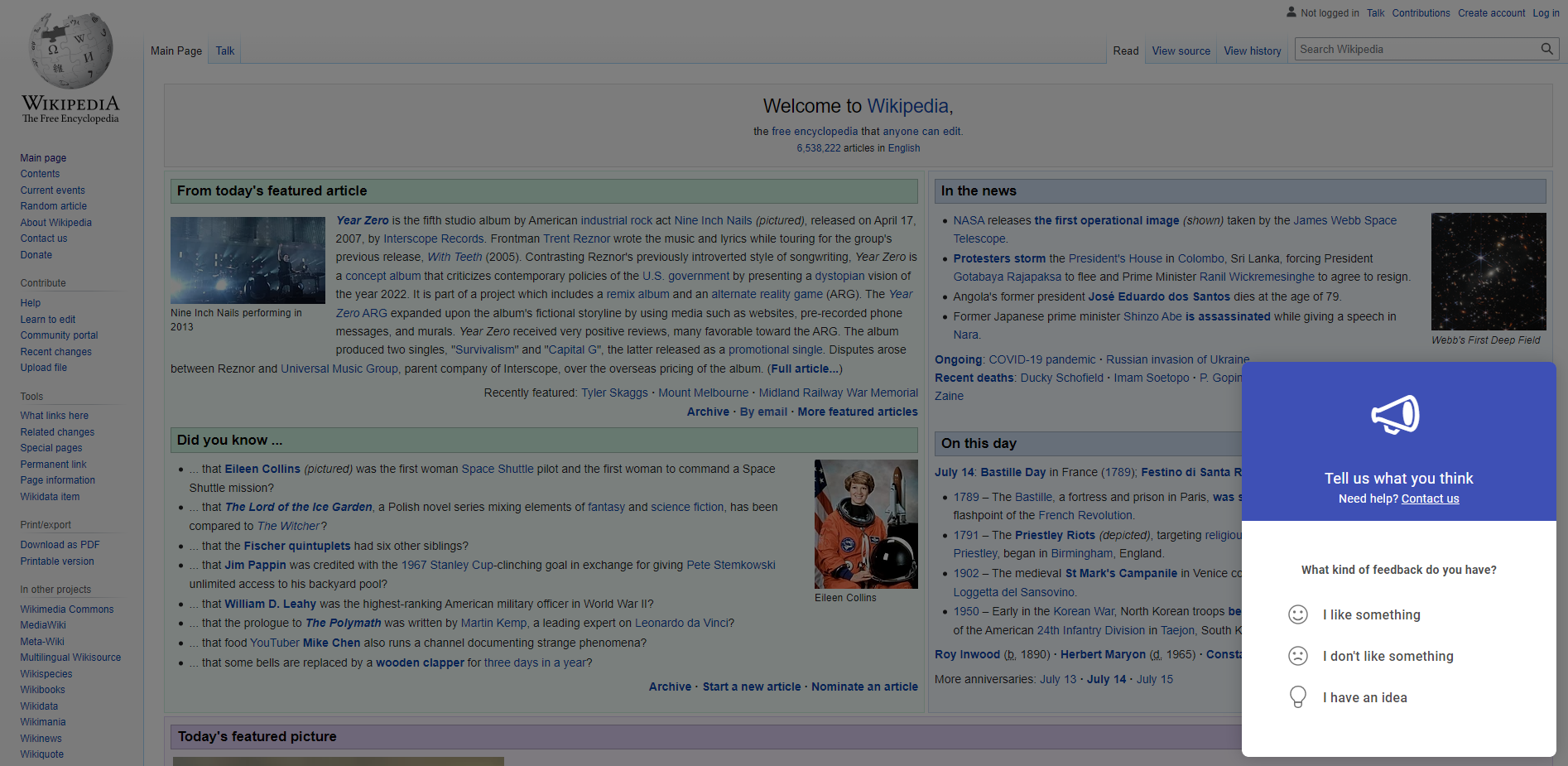Open More featured articles link
Screen dimensions: 1568x766
[x=858, y=412]
